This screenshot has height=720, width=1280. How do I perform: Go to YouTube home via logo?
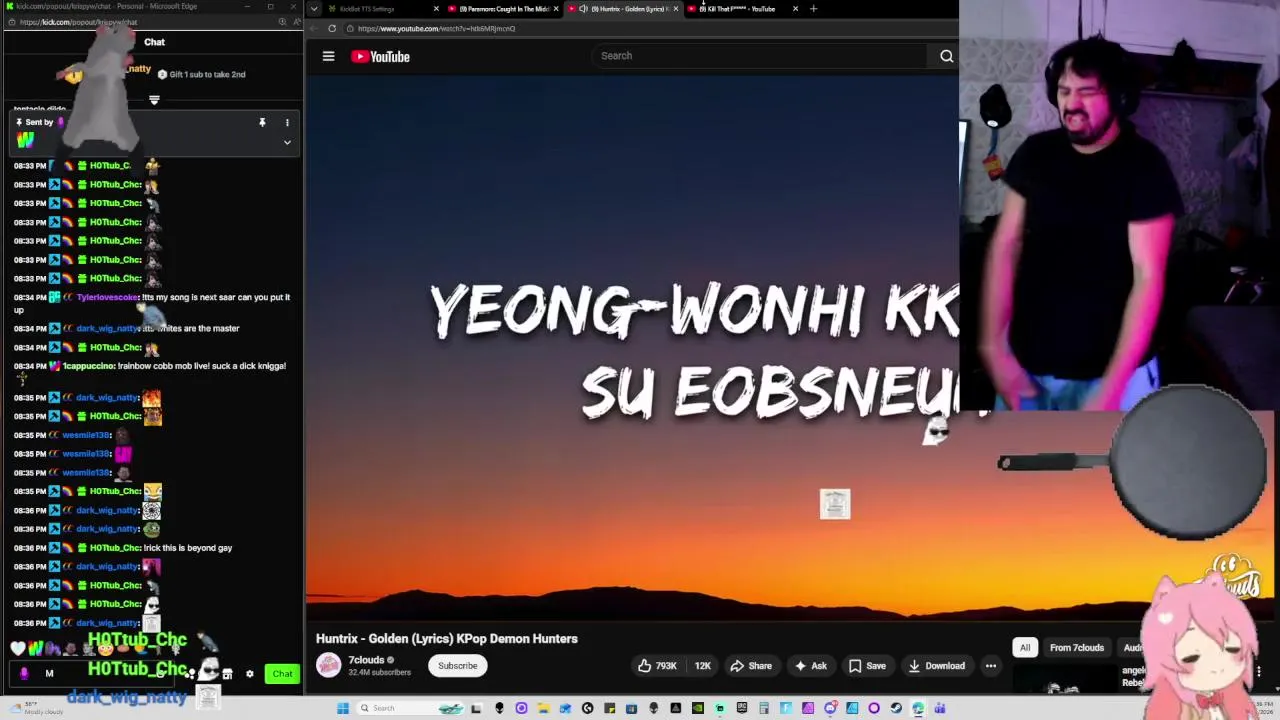380,57
